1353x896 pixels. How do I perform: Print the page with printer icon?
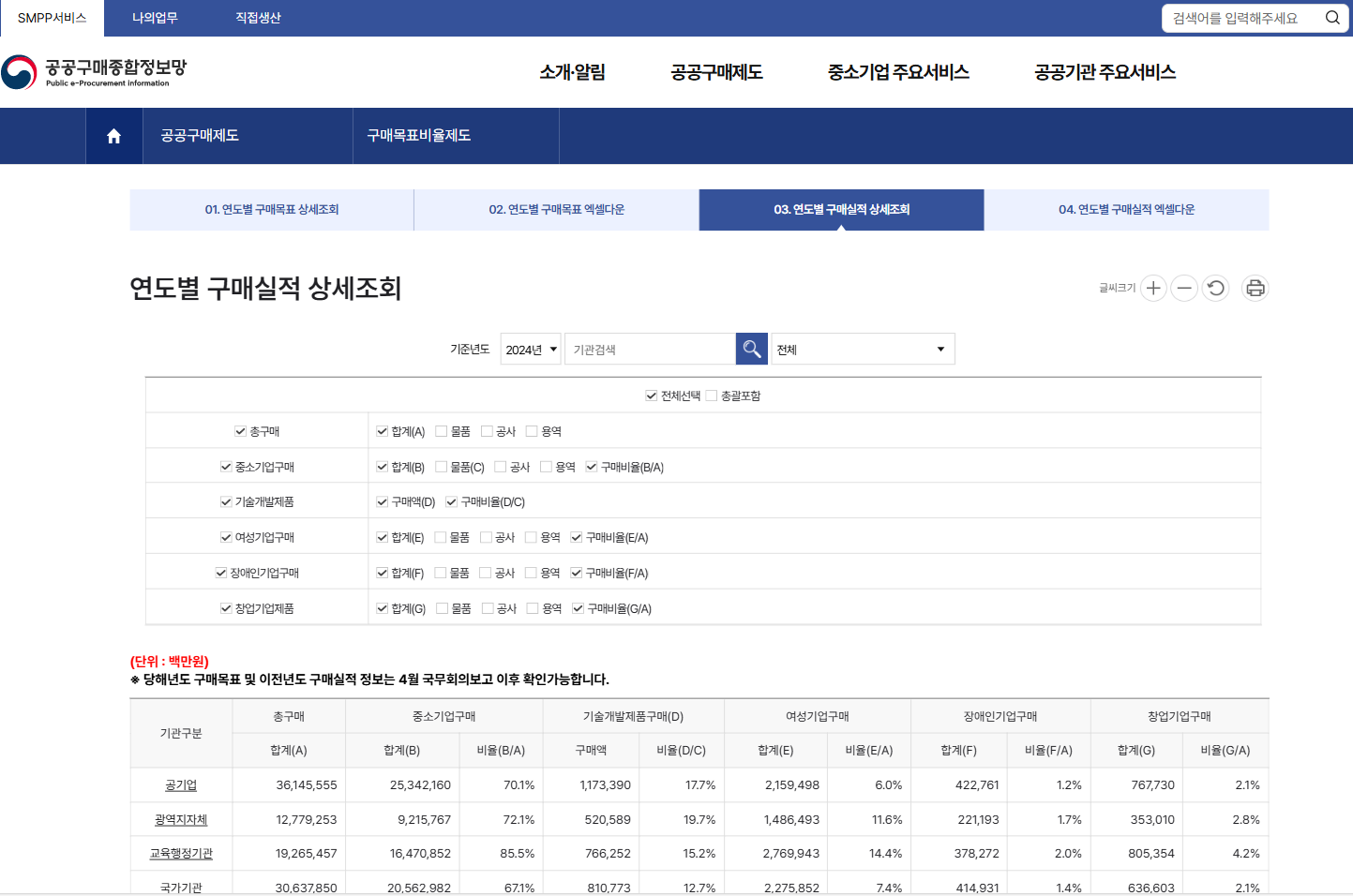click(1255, 288)
